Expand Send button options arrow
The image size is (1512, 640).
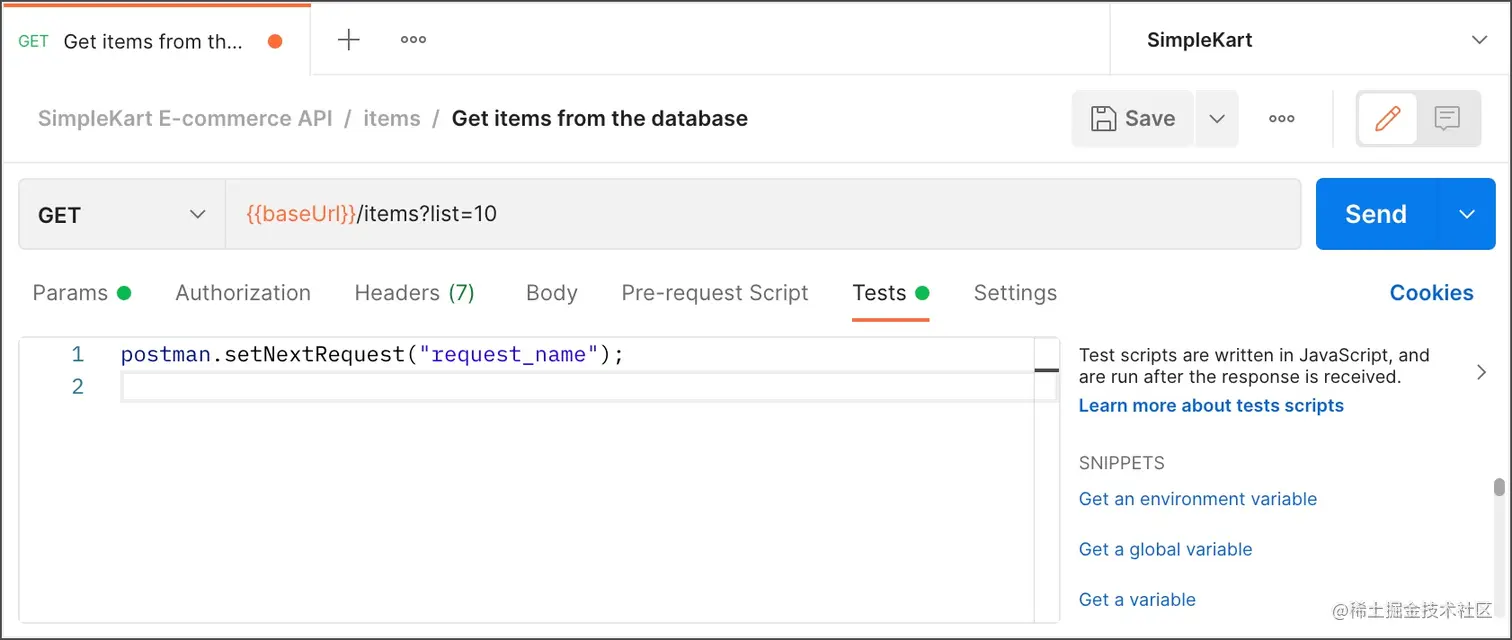click(1466, 214)
